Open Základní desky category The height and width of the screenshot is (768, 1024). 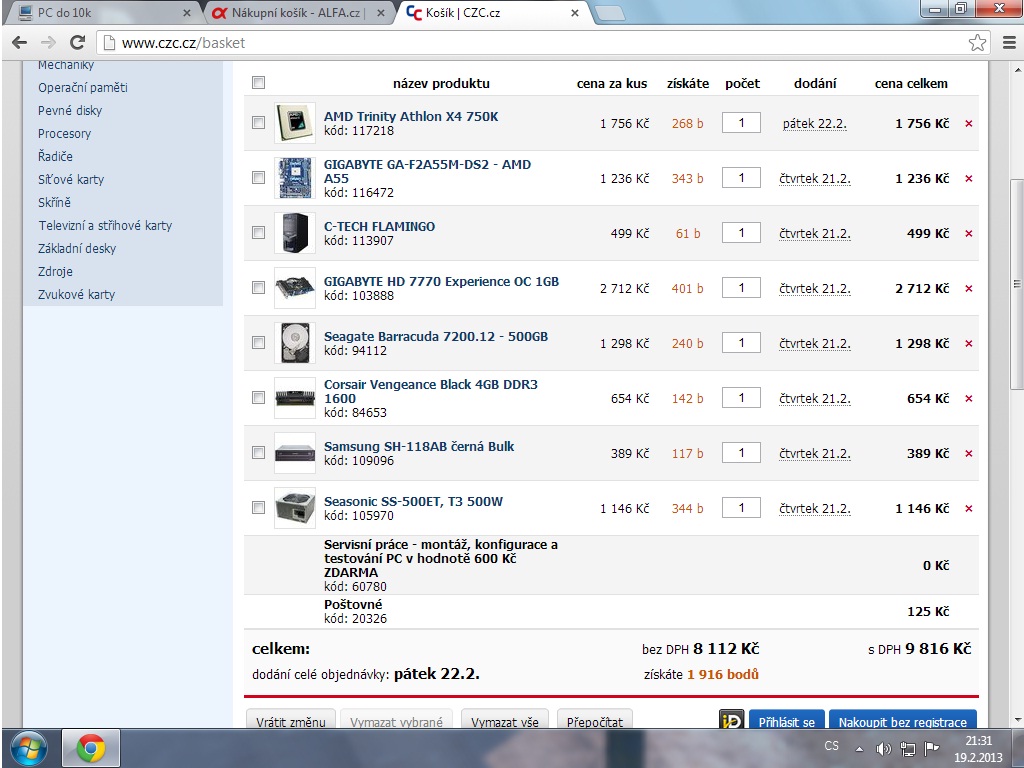click(77, 248)
